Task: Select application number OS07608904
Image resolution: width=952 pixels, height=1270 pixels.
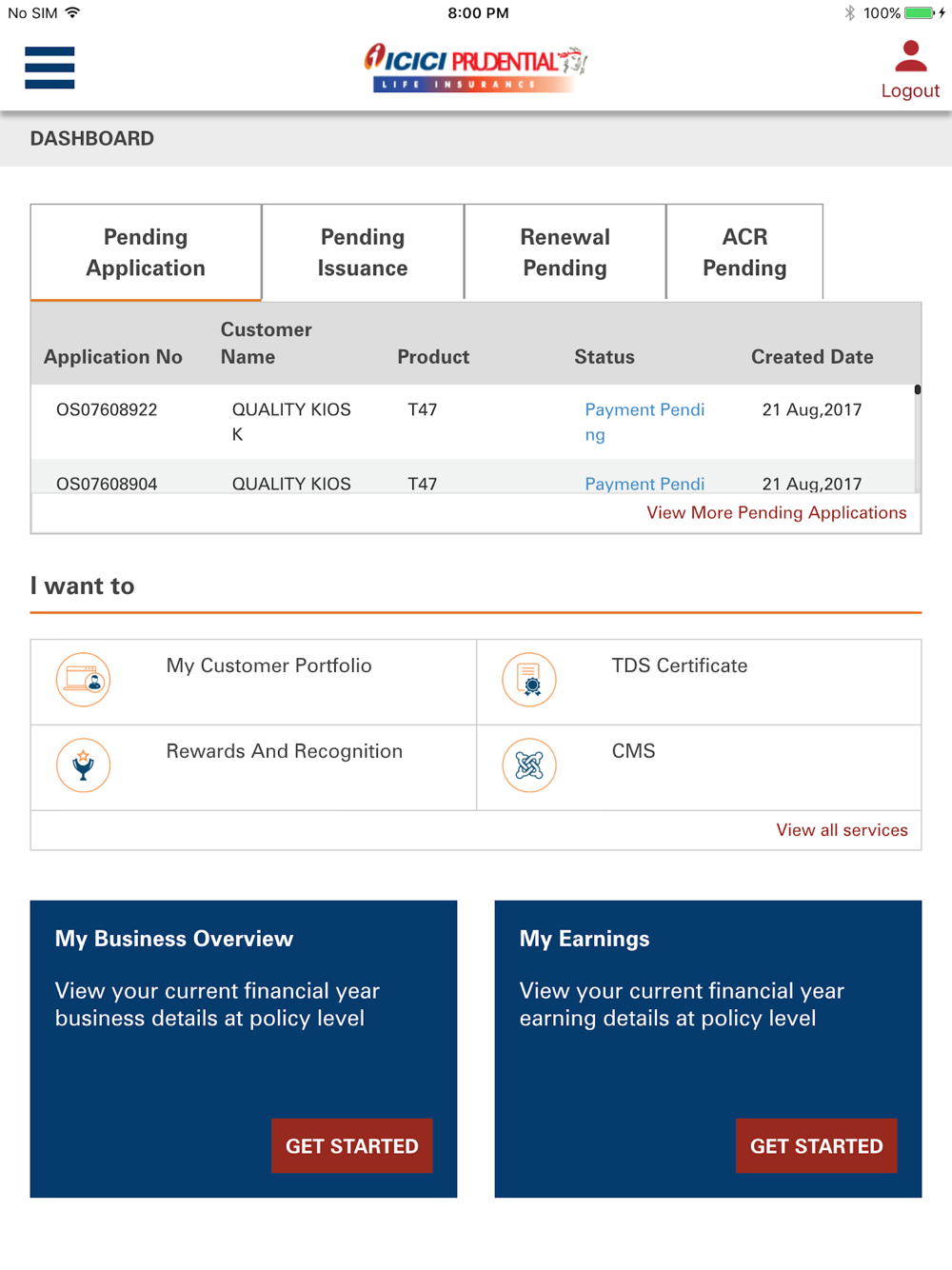Action: coord(107,484)
